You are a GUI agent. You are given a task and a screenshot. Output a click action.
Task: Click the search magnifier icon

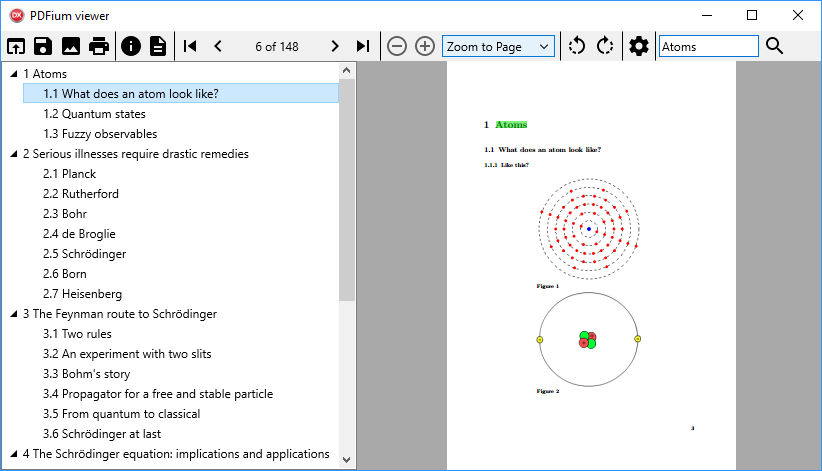[x=774, y=46]
